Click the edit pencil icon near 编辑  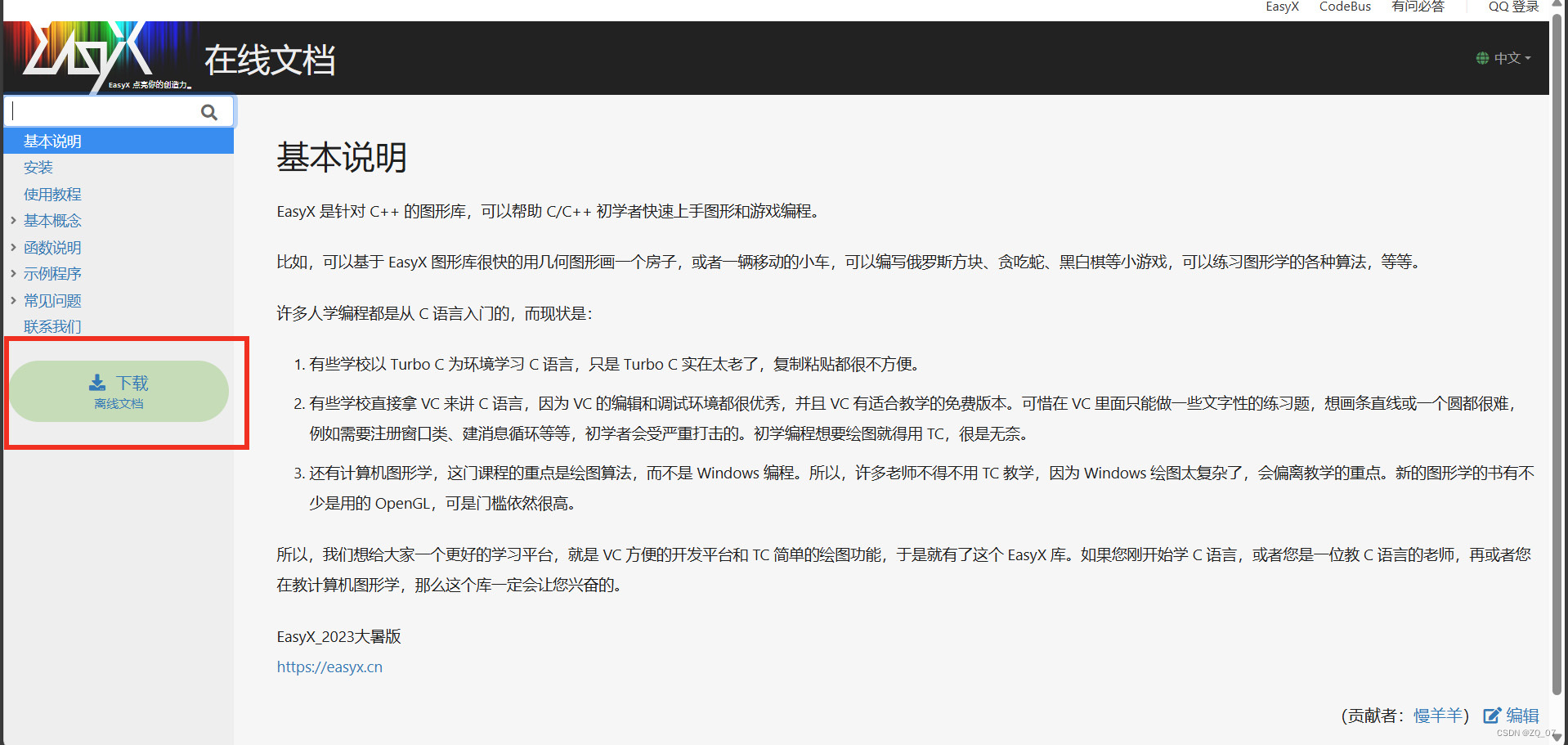[x=1492, y=715]
